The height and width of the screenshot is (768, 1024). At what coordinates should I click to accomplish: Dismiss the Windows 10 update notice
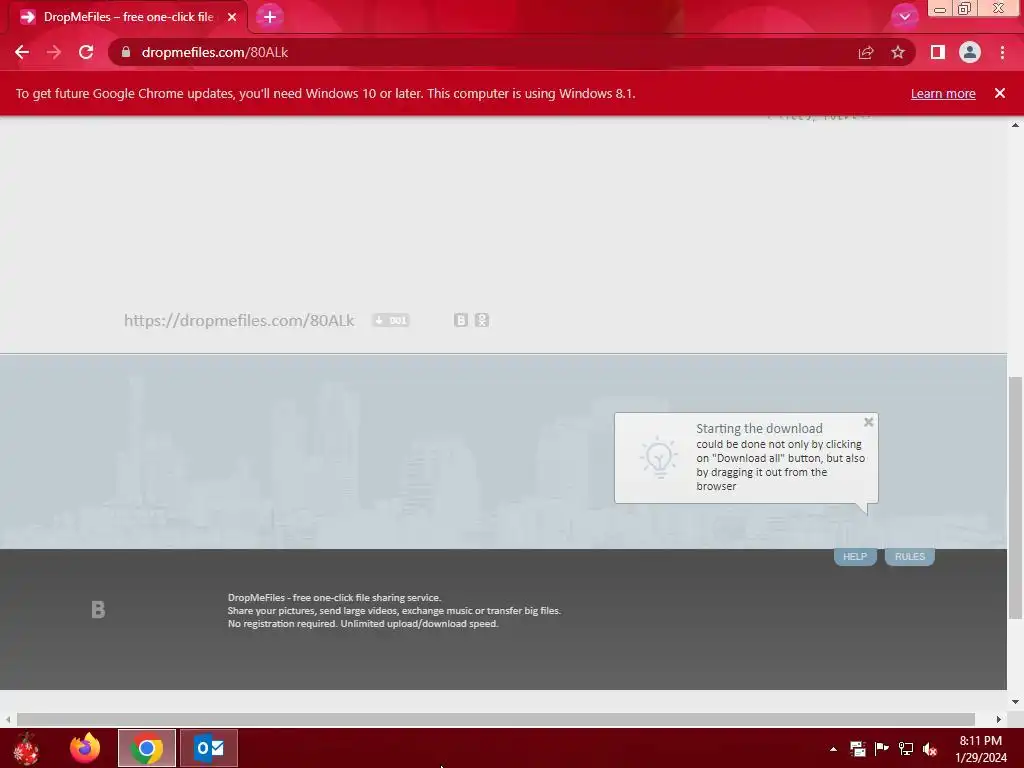coord(1000,93)
